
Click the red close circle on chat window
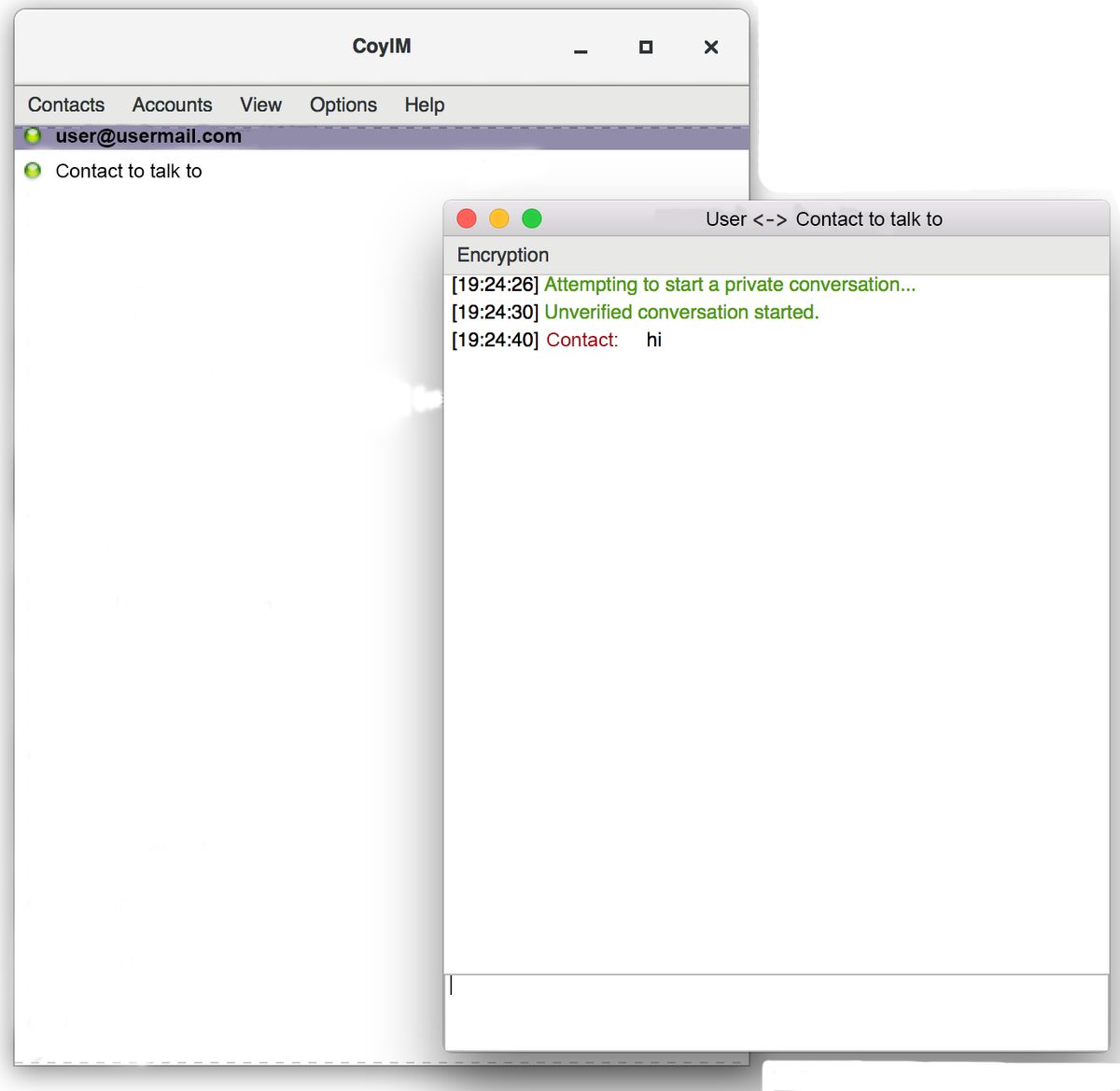pyautogui.click(x=467, y=218)
